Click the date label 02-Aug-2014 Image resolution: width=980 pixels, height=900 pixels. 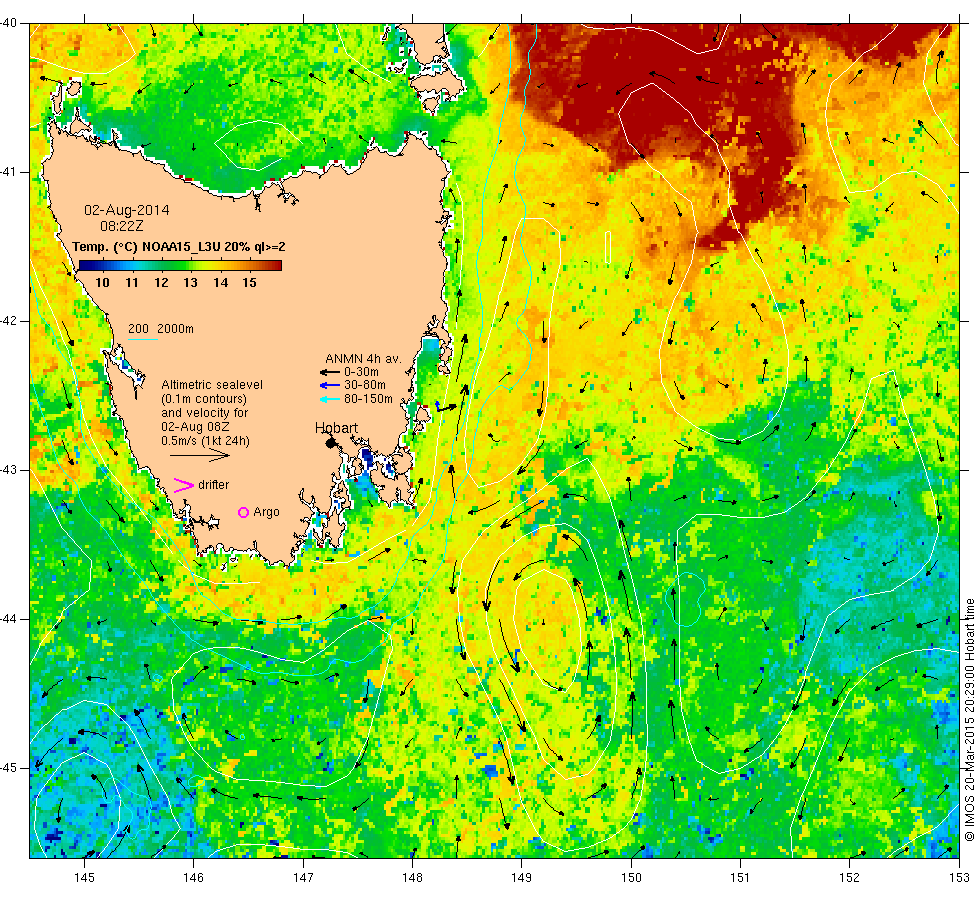[127, 210]
